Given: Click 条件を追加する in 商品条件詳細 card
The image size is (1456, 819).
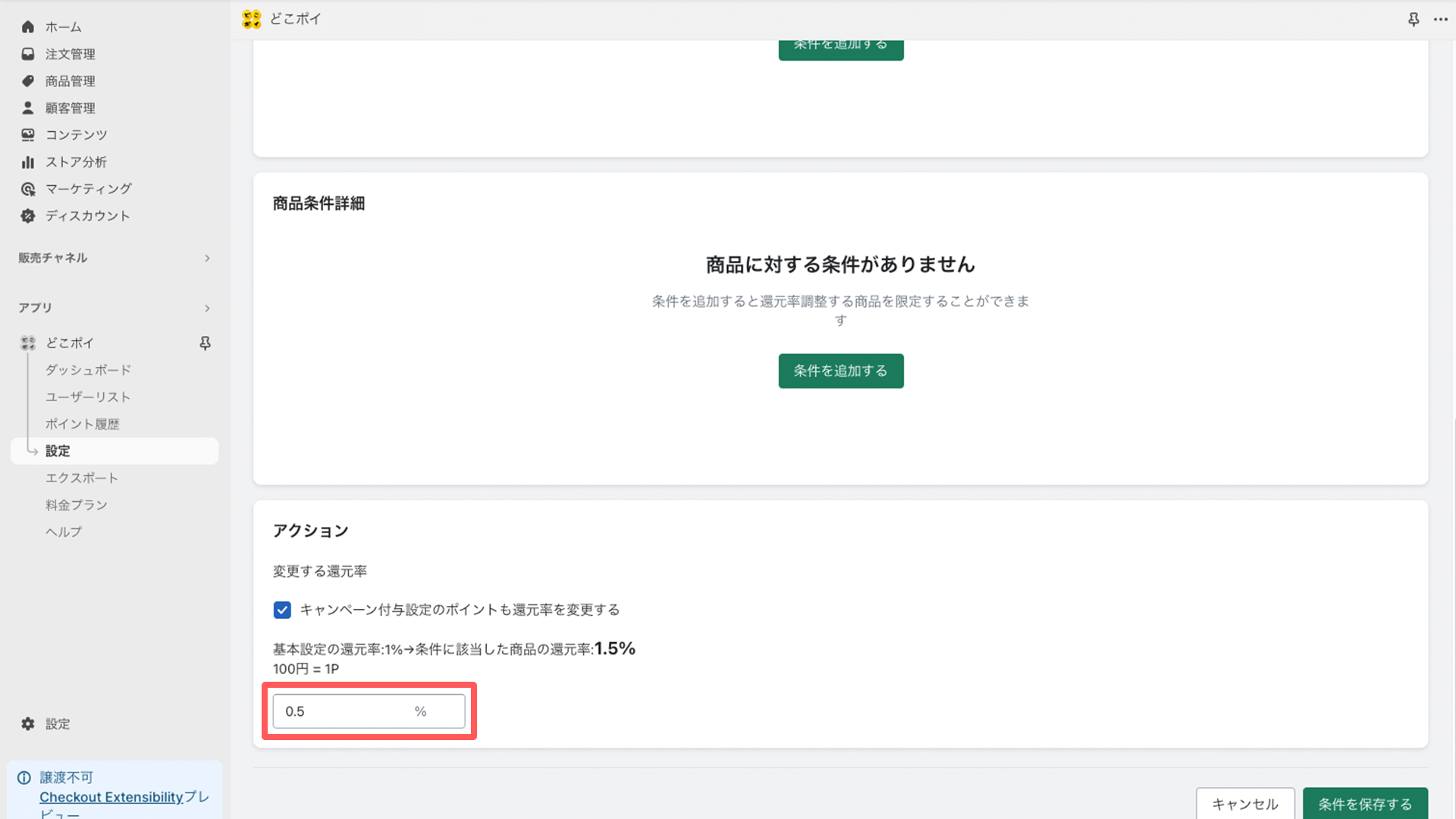Looking at the screenshot, I should (841, 371).
